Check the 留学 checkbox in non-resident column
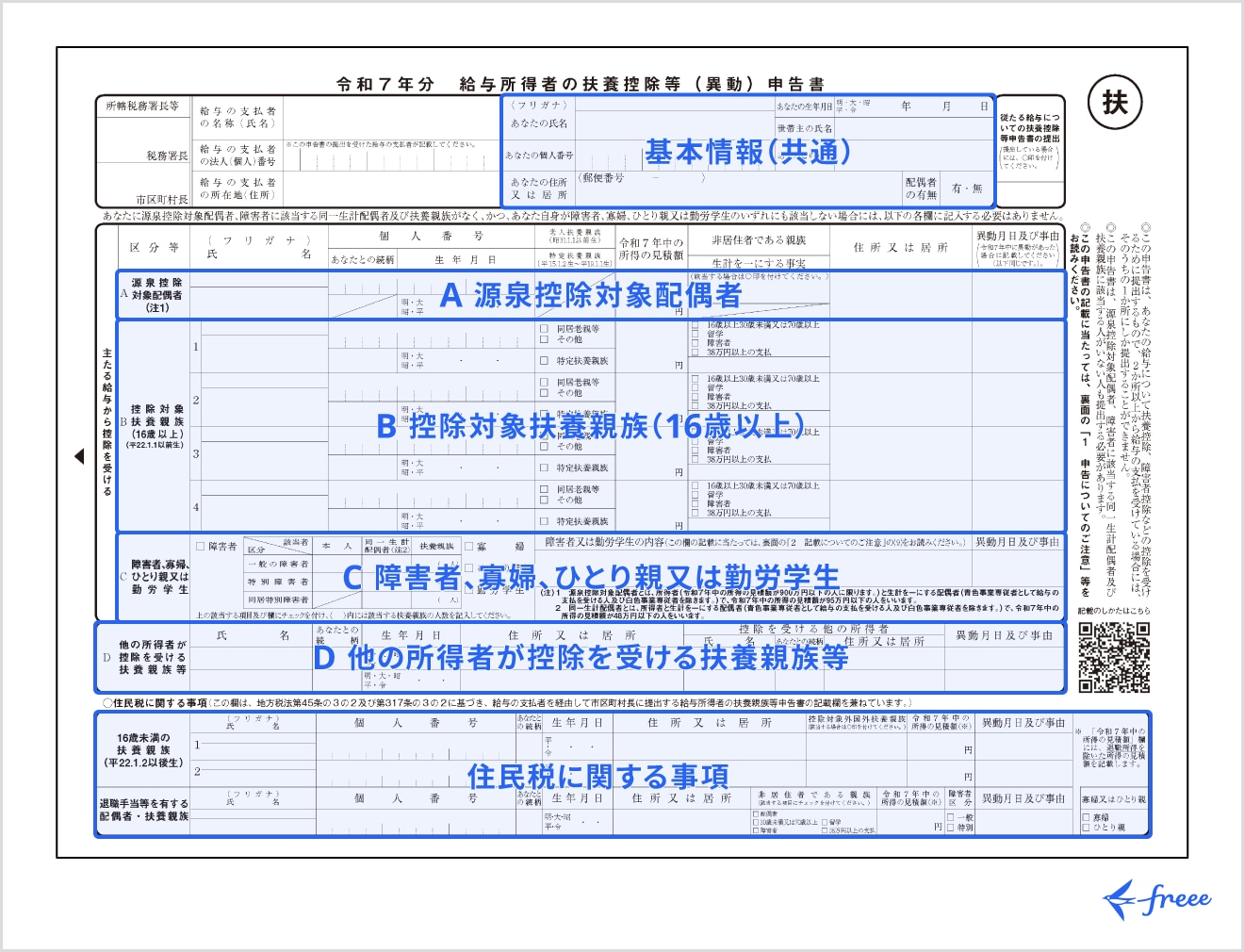 coord(696,335)
